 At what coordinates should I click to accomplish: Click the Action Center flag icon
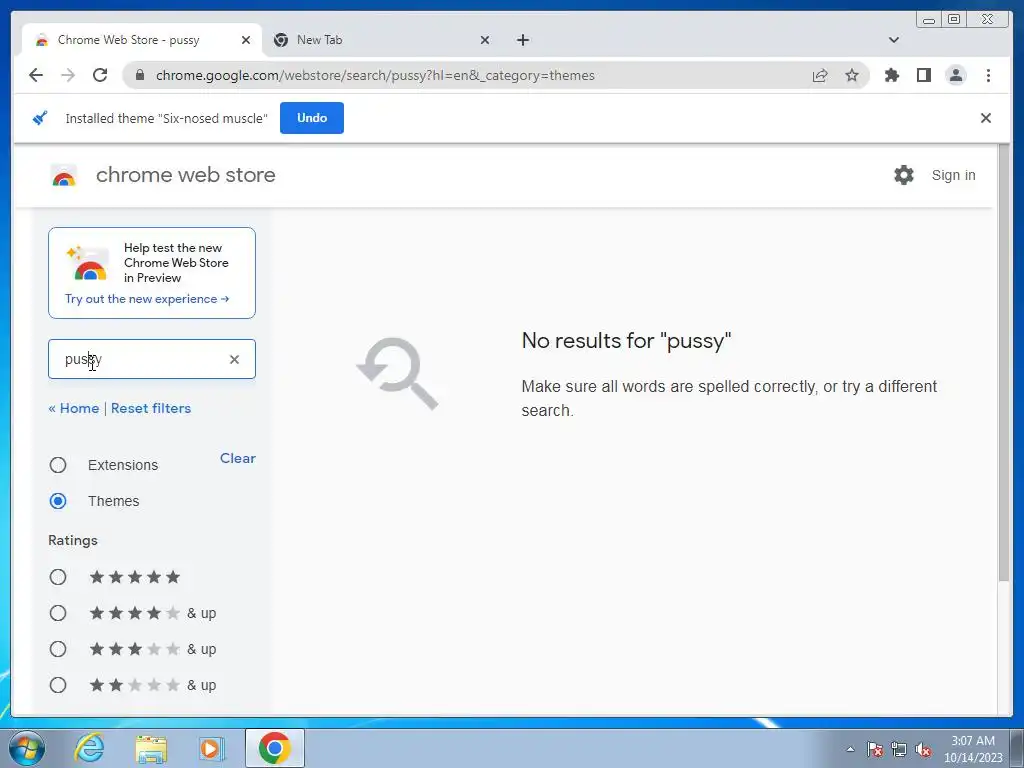coord(875,749)
